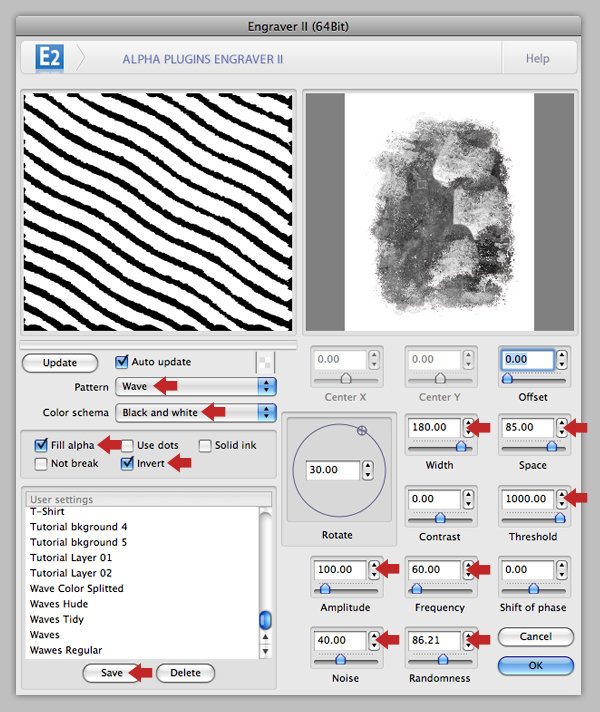Select the Waves Hude preset

tap(143, 604)
